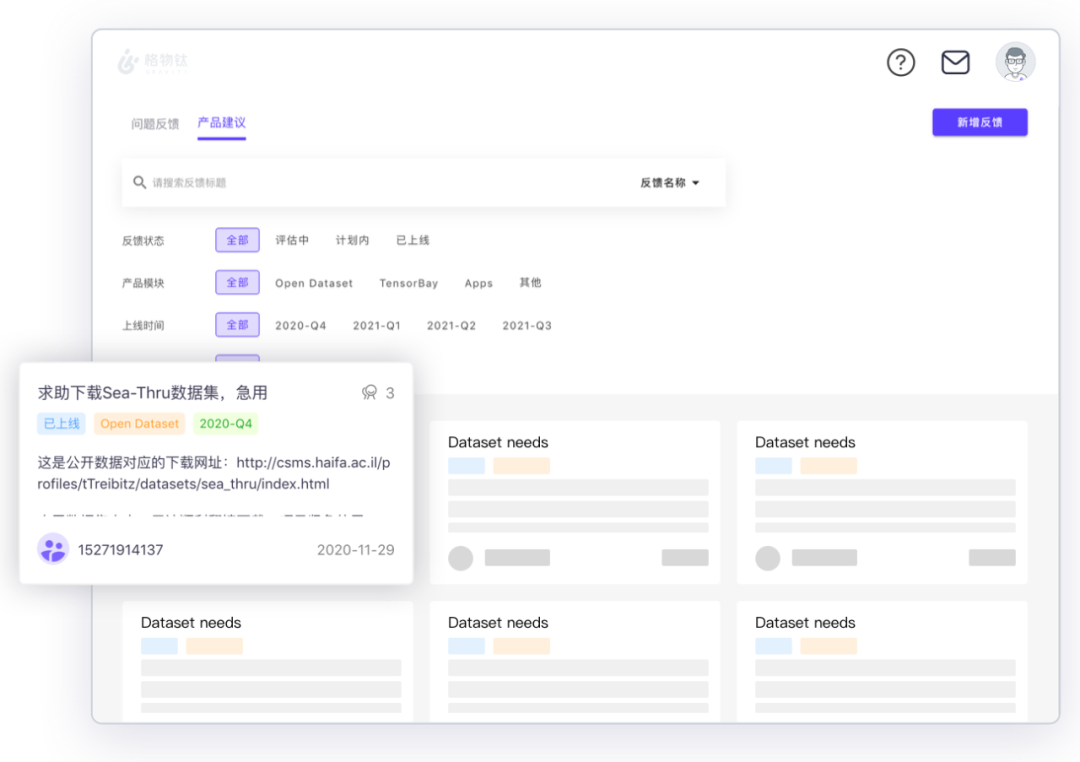The image size is (1080, 762).
Task: Expand the 反馈名称 dropdown
Action: click(669, 183)
